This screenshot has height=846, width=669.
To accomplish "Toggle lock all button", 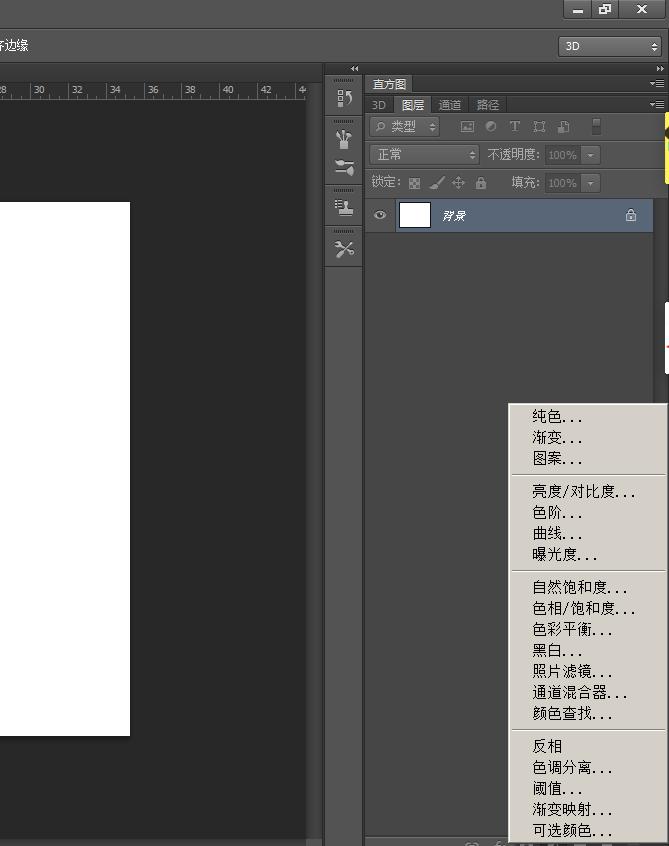I will 481,183.
